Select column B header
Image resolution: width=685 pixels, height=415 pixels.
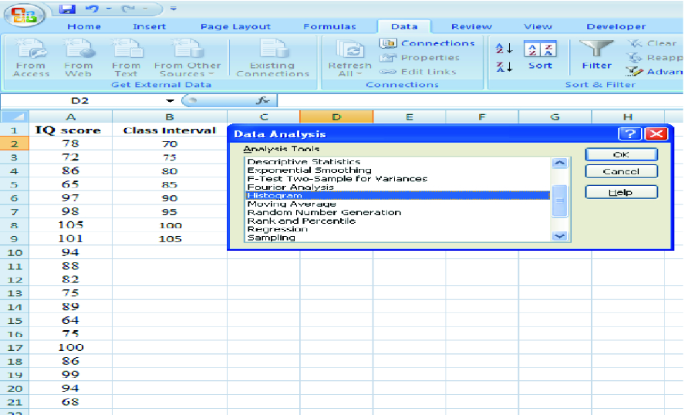tap(170, 117)
